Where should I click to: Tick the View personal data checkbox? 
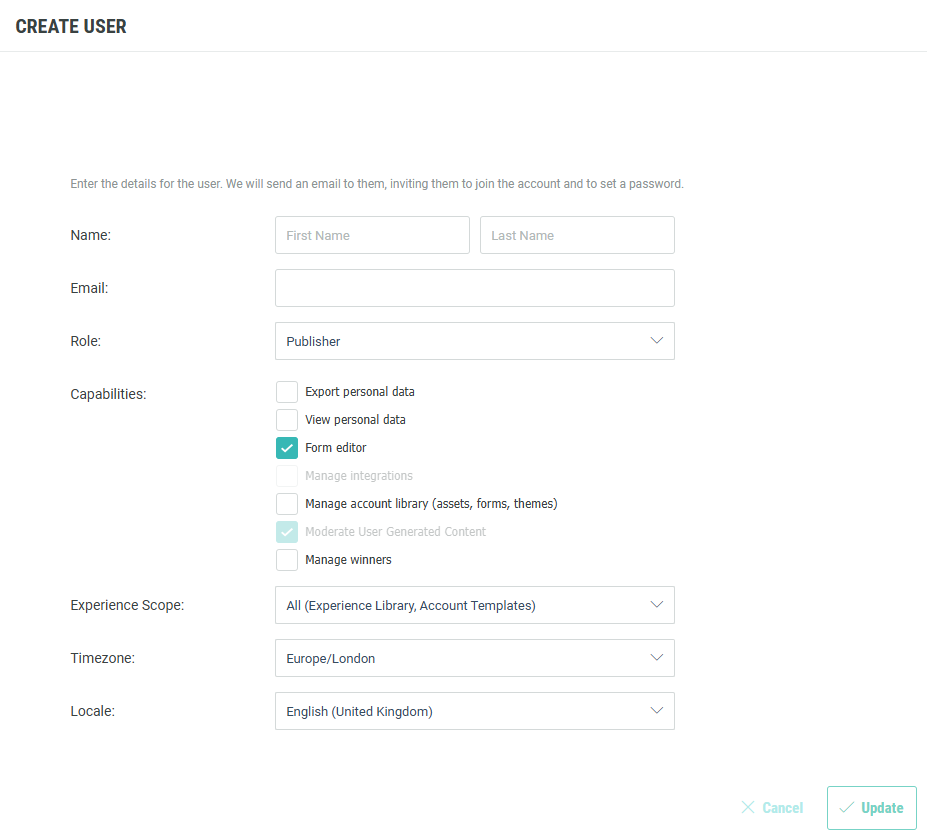click(287, 420)
